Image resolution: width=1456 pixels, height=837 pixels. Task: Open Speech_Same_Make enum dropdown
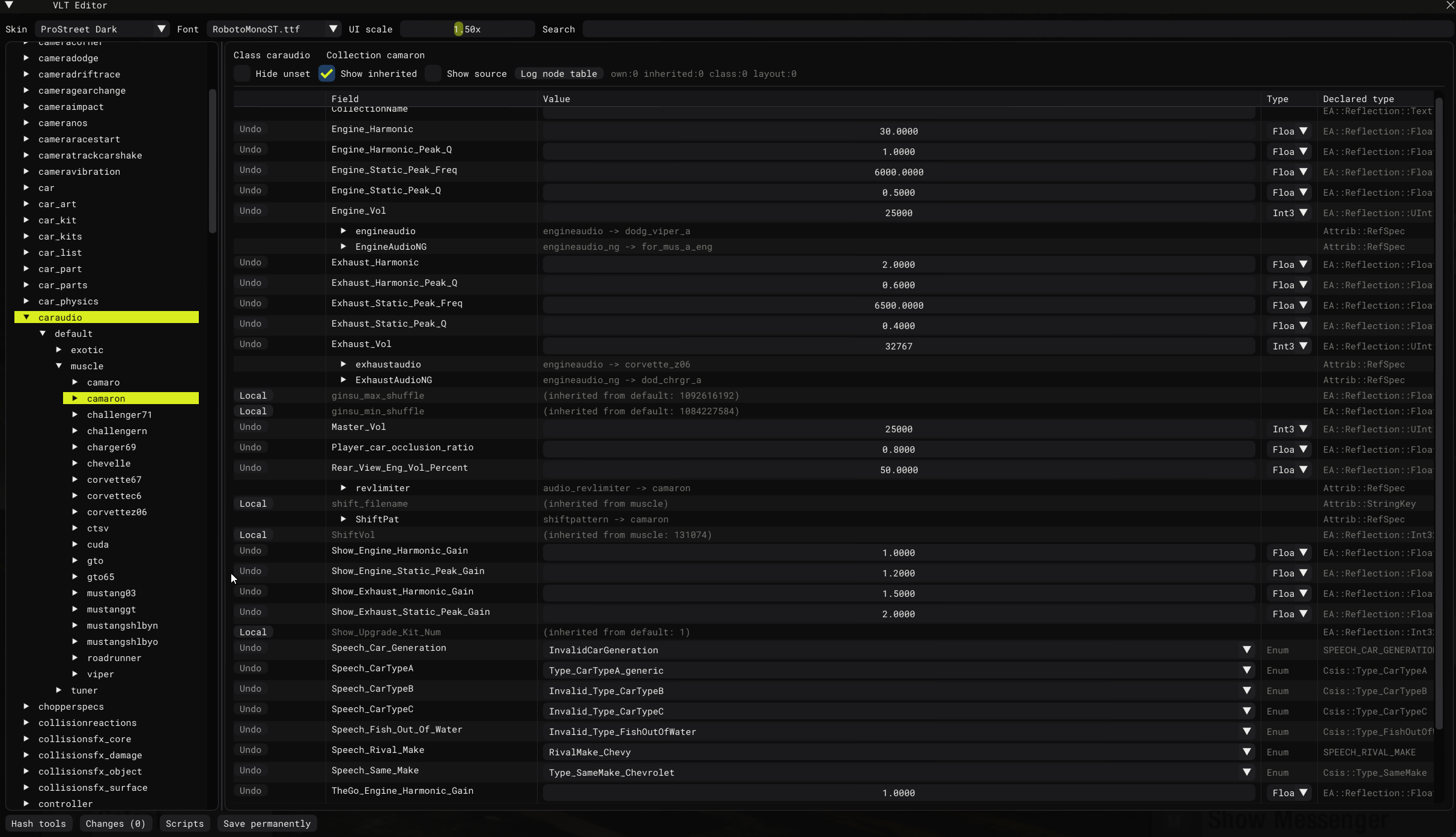[899, 773]
